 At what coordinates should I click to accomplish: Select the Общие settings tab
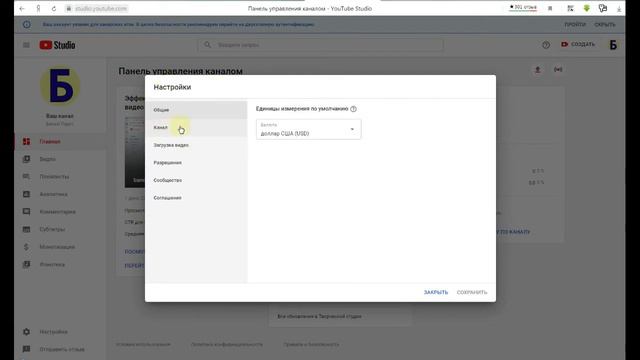(x=196, y=110)
